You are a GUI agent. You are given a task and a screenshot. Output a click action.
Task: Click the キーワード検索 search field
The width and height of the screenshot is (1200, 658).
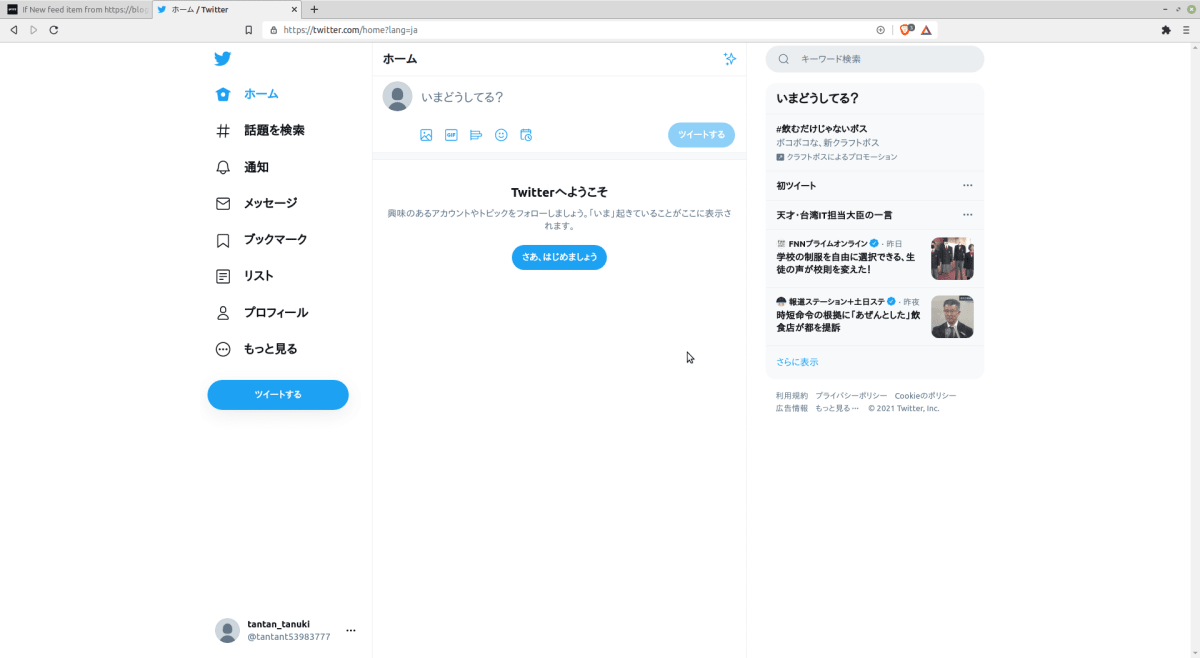pyautogui.click(x=875, y=59)
